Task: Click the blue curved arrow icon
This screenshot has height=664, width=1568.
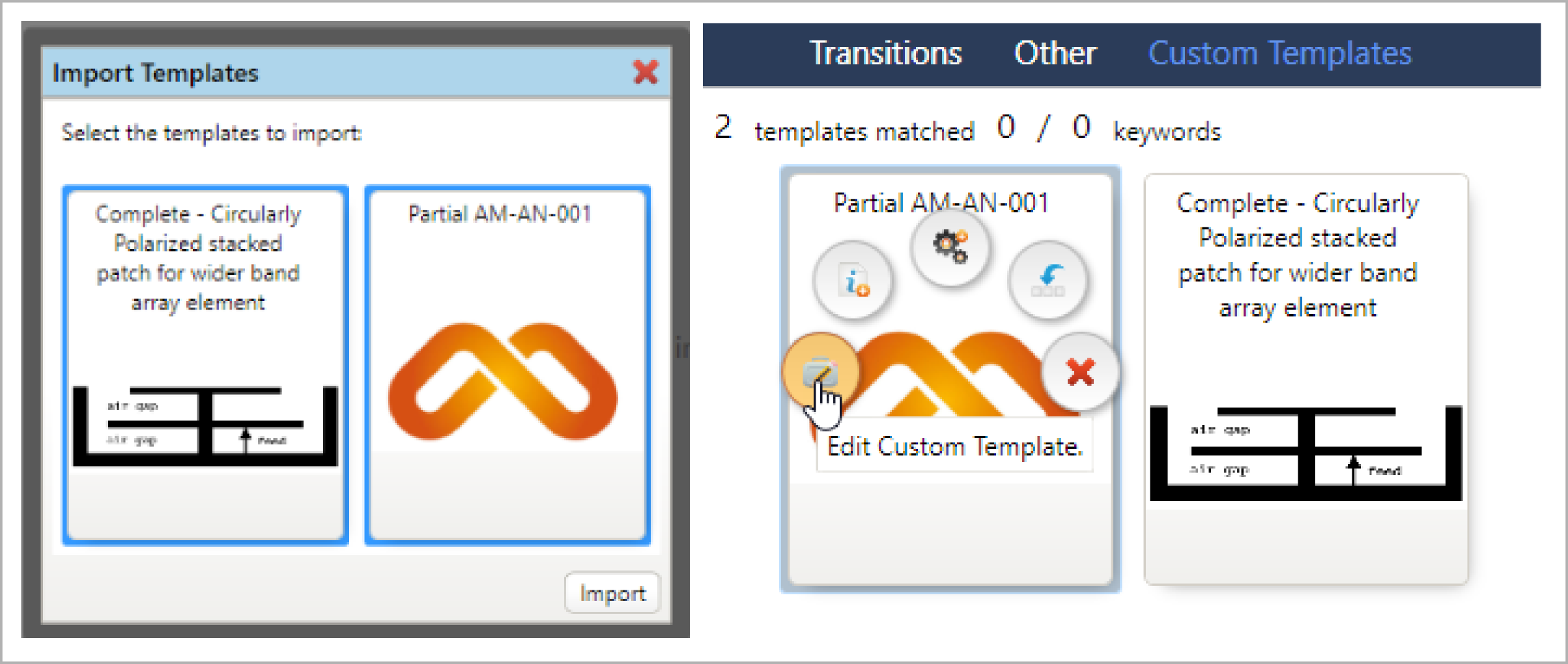Action: pos(1048,280)
